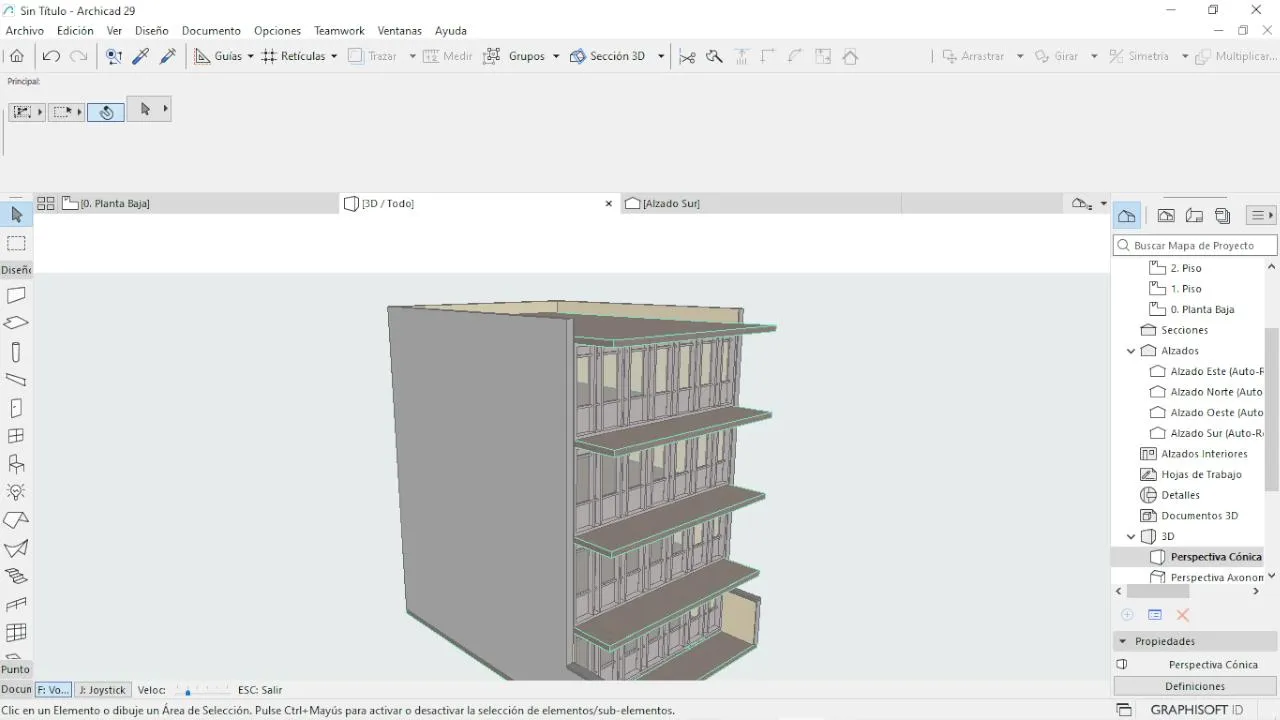Image resolution: width=1280 pixels, height=720 pixels.
Task: Open the Grupos dropdown arrow
Action: tap(556, 56)
